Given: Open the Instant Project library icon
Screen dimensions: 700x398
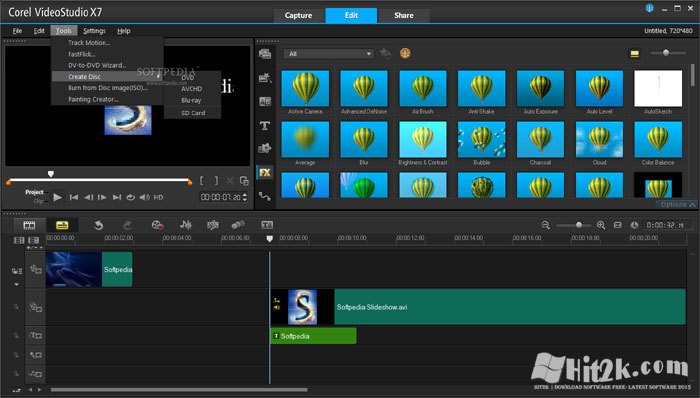Looking at the screenshot, I should click(x=265, y=78).
